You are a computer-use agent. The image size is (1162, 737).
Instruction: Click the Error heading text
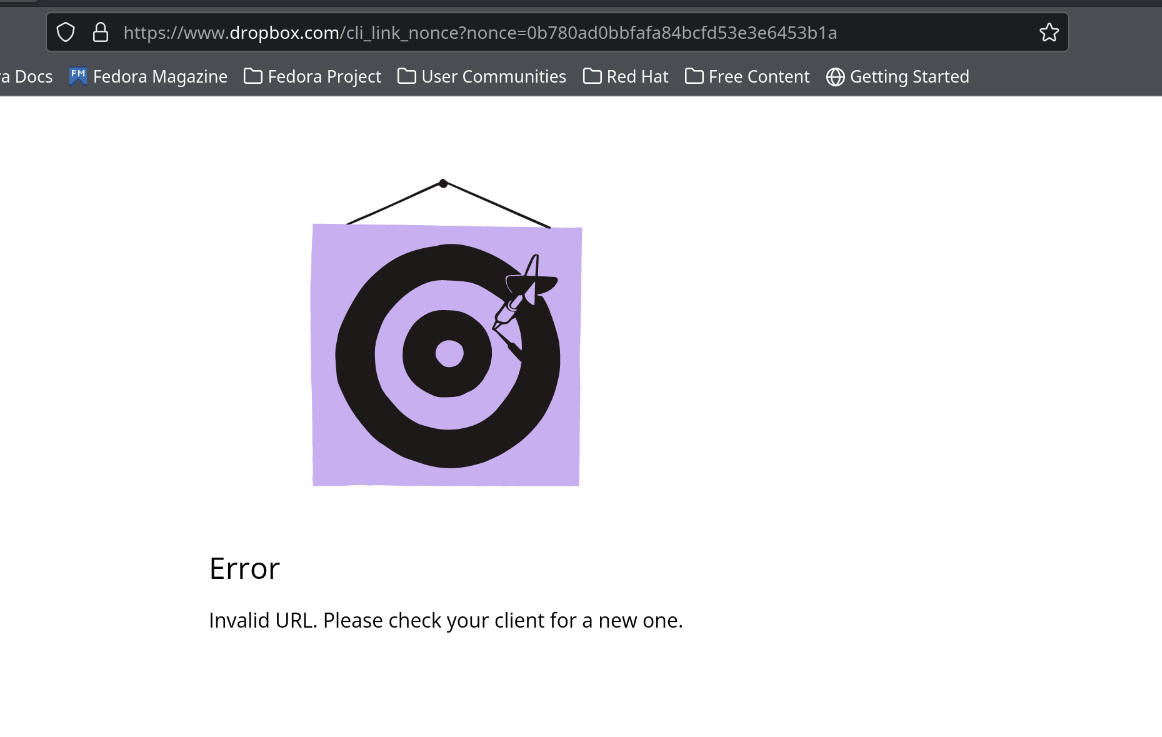[x=244, y=568]
